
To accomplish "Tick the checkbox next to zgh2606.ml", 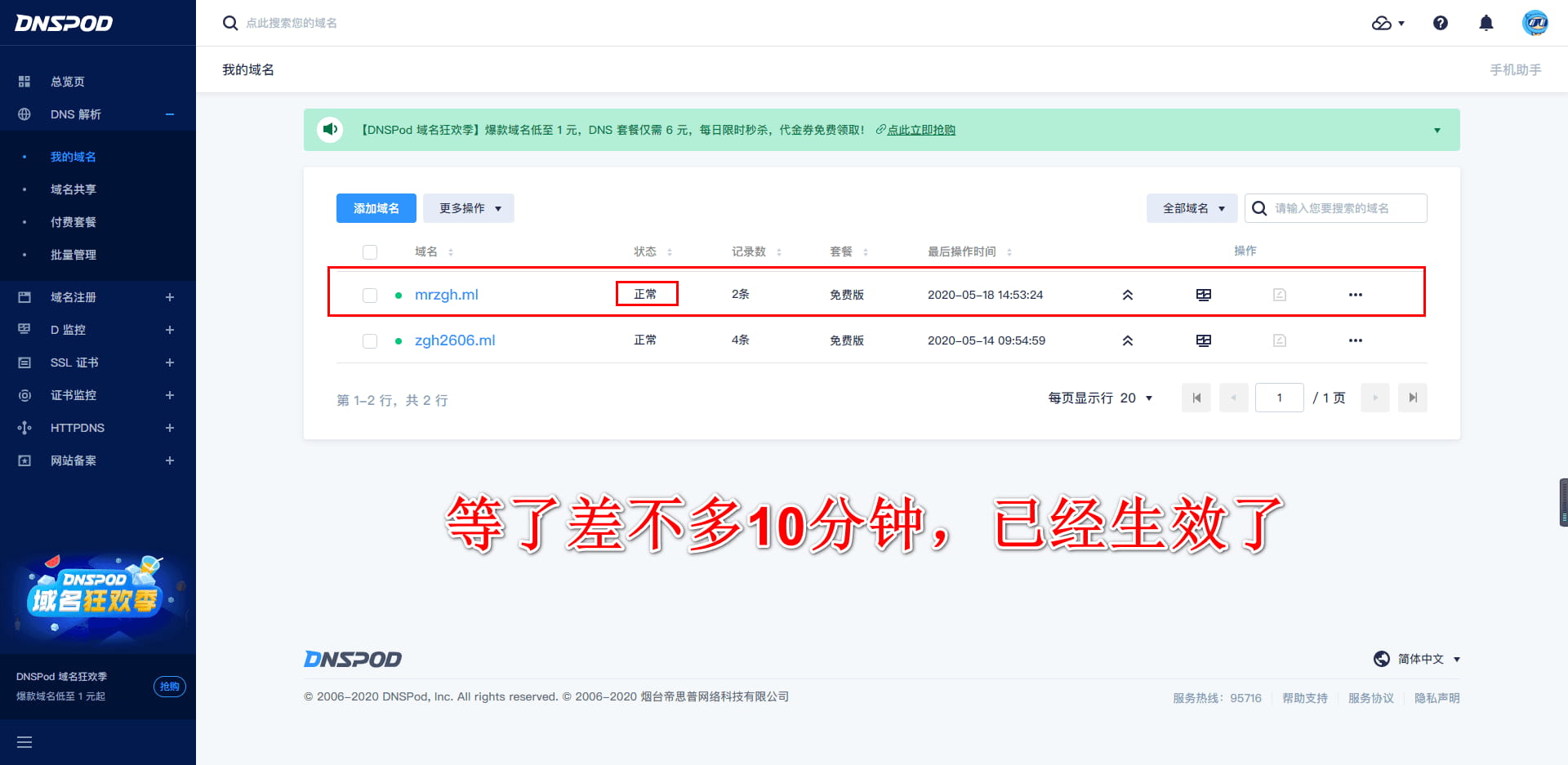I will tap(370, 340).
